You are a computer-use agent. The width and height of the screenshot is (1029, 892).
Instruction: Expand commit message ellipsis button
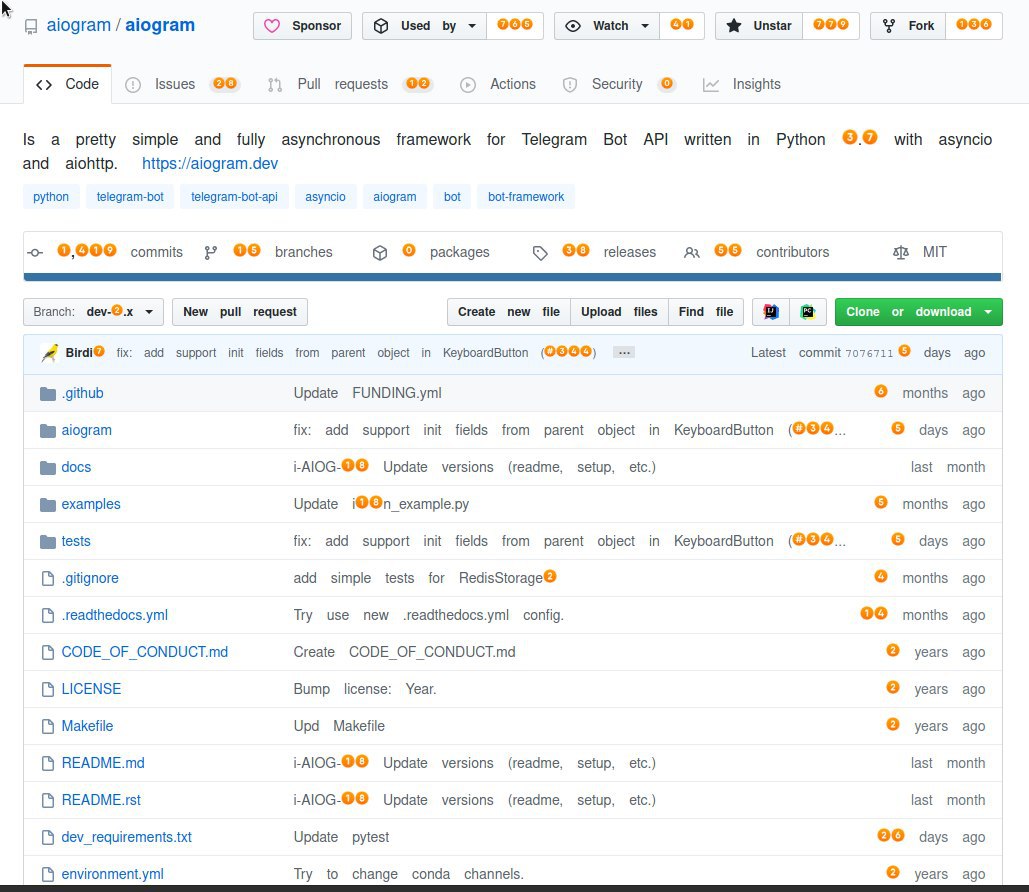[x=623, y=352]
